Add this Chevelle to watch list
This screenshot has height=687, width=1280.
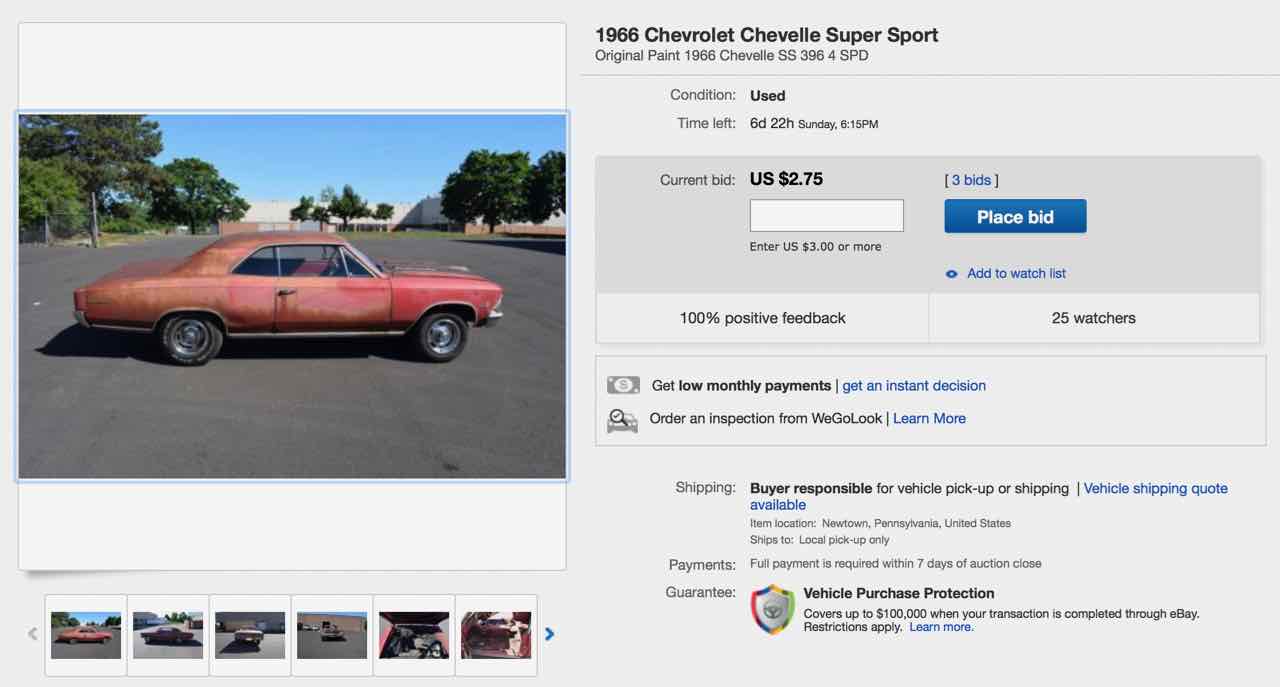tap(1016, 273)
